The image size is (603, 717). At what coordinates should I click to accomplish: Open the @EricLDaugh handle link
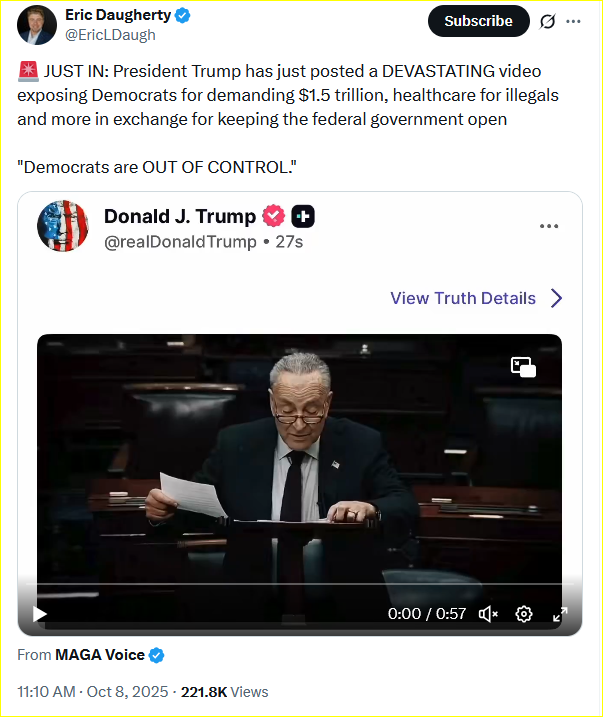pos(110,35)
